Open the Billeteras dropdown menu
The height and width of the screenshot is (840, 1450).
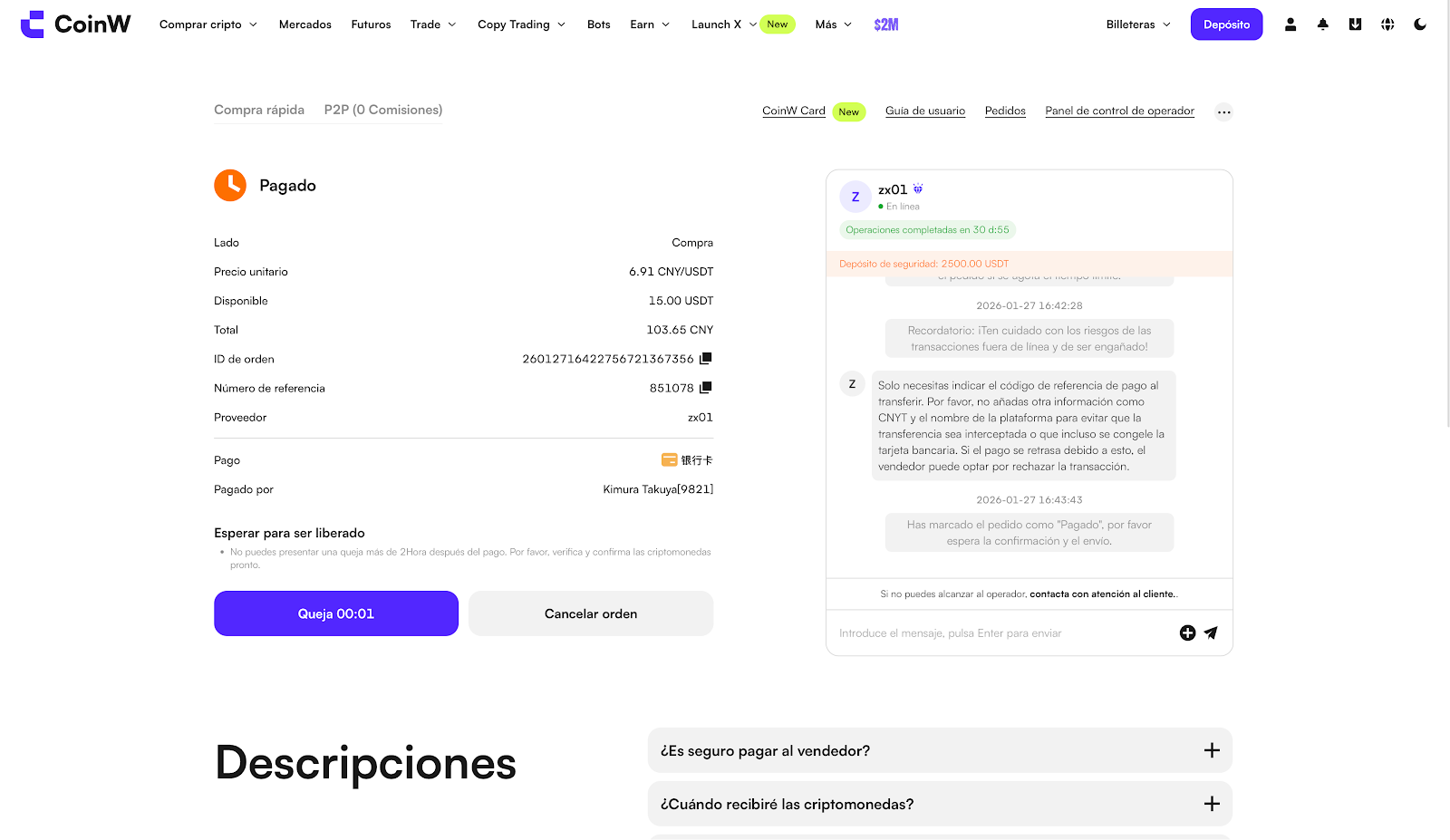(1138, 24)
